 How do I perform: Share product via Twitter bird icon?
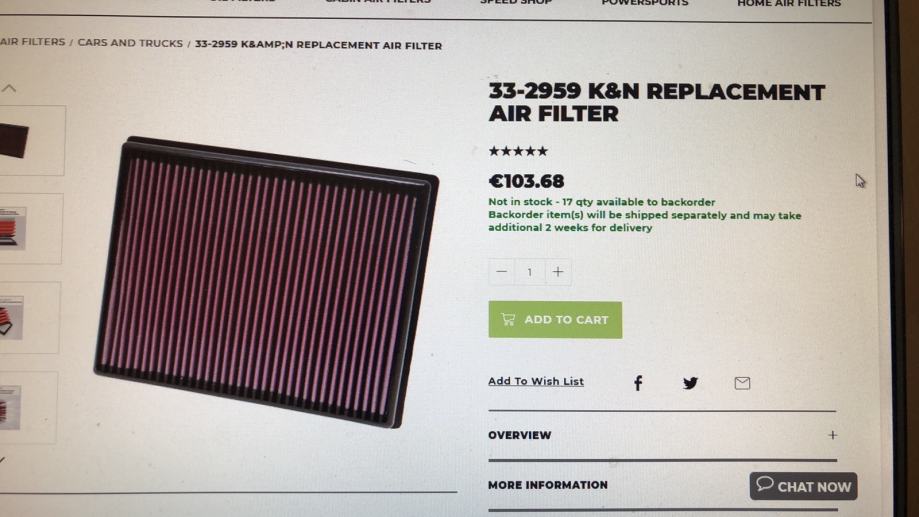click(x=690, y=383)
